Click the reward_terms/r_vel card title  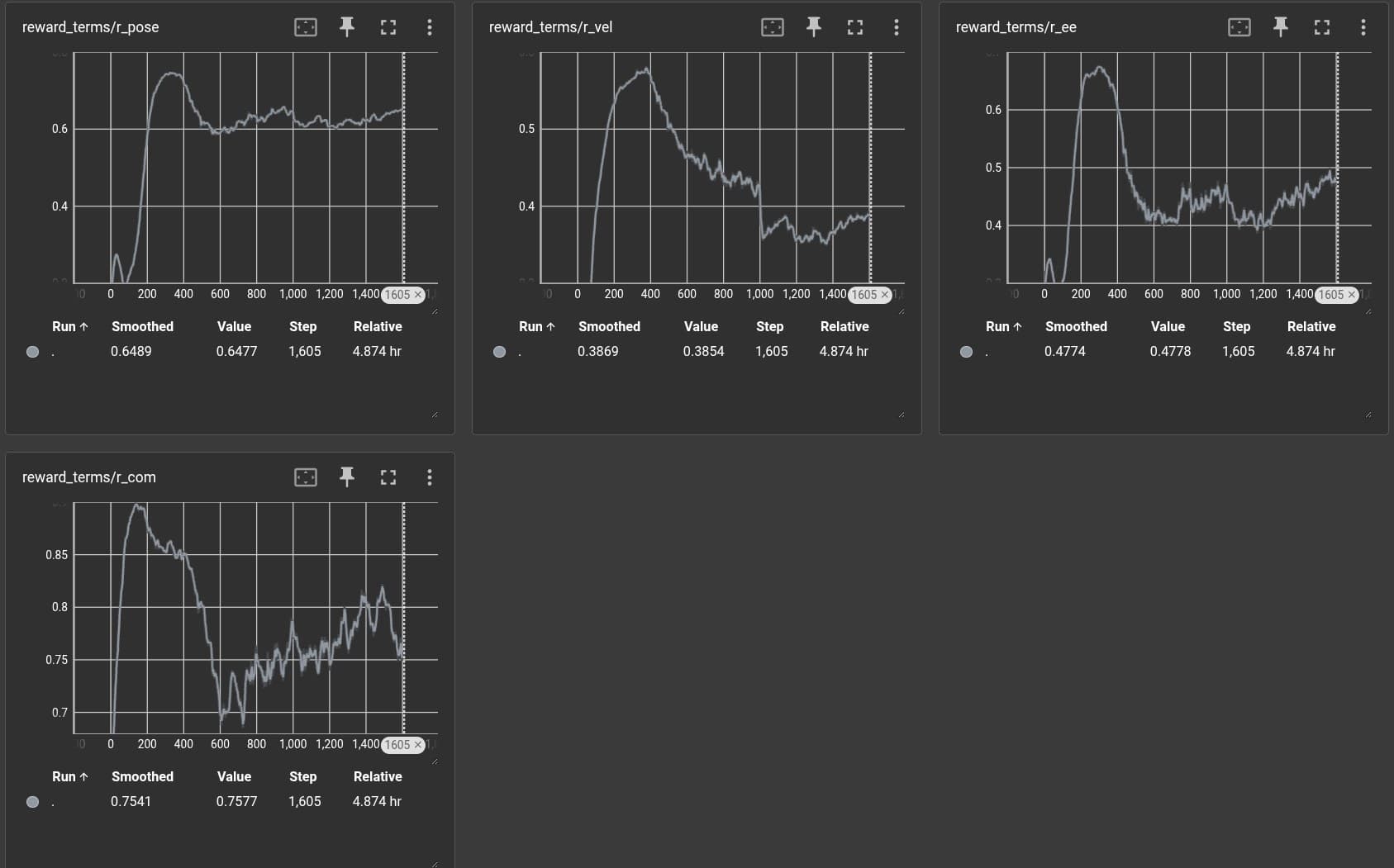coord(550,27)
